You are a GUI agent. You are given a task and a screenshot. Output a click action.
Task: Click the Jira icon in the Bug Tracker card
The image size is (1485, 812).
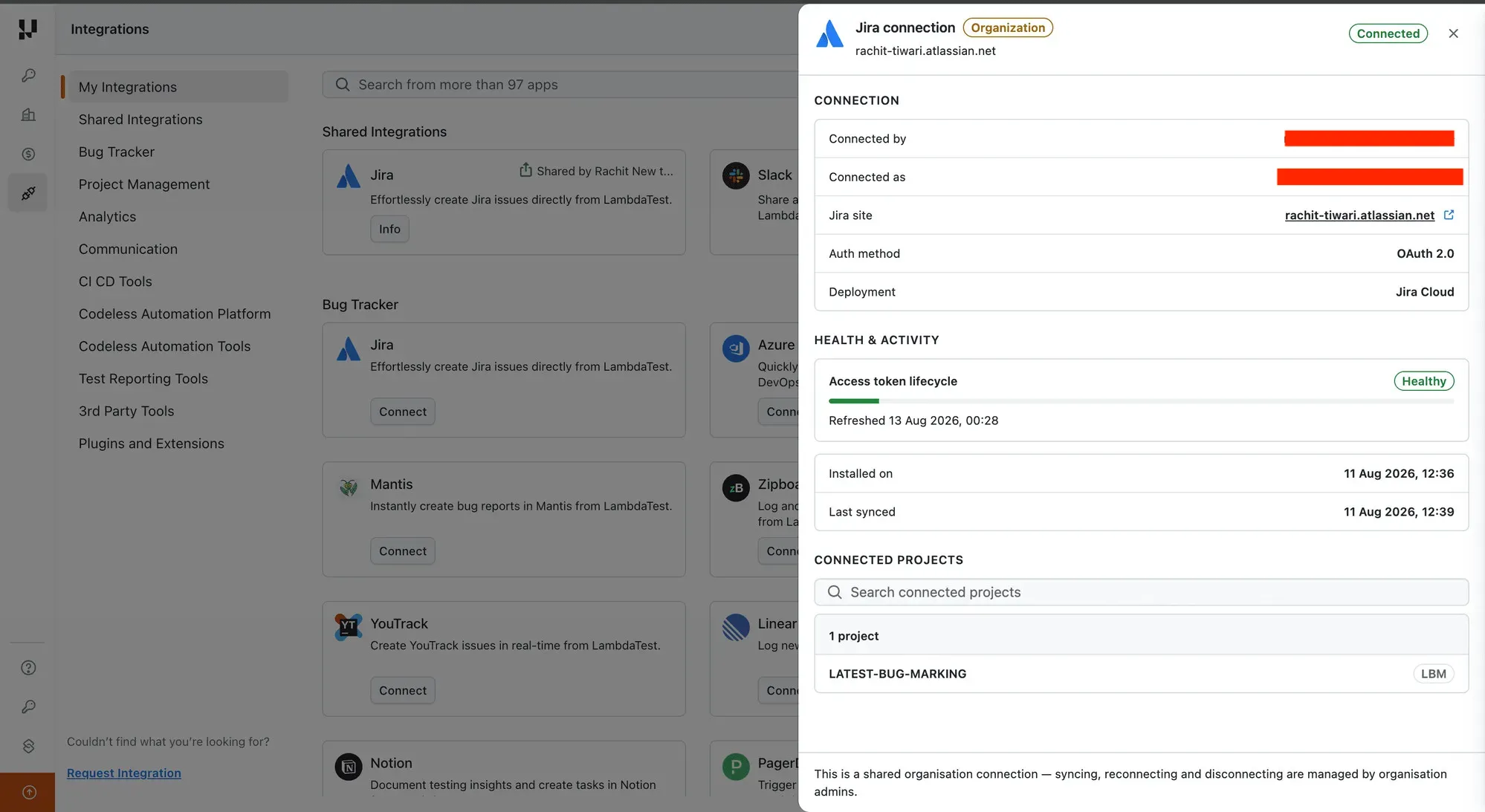(x=348, y=348)
